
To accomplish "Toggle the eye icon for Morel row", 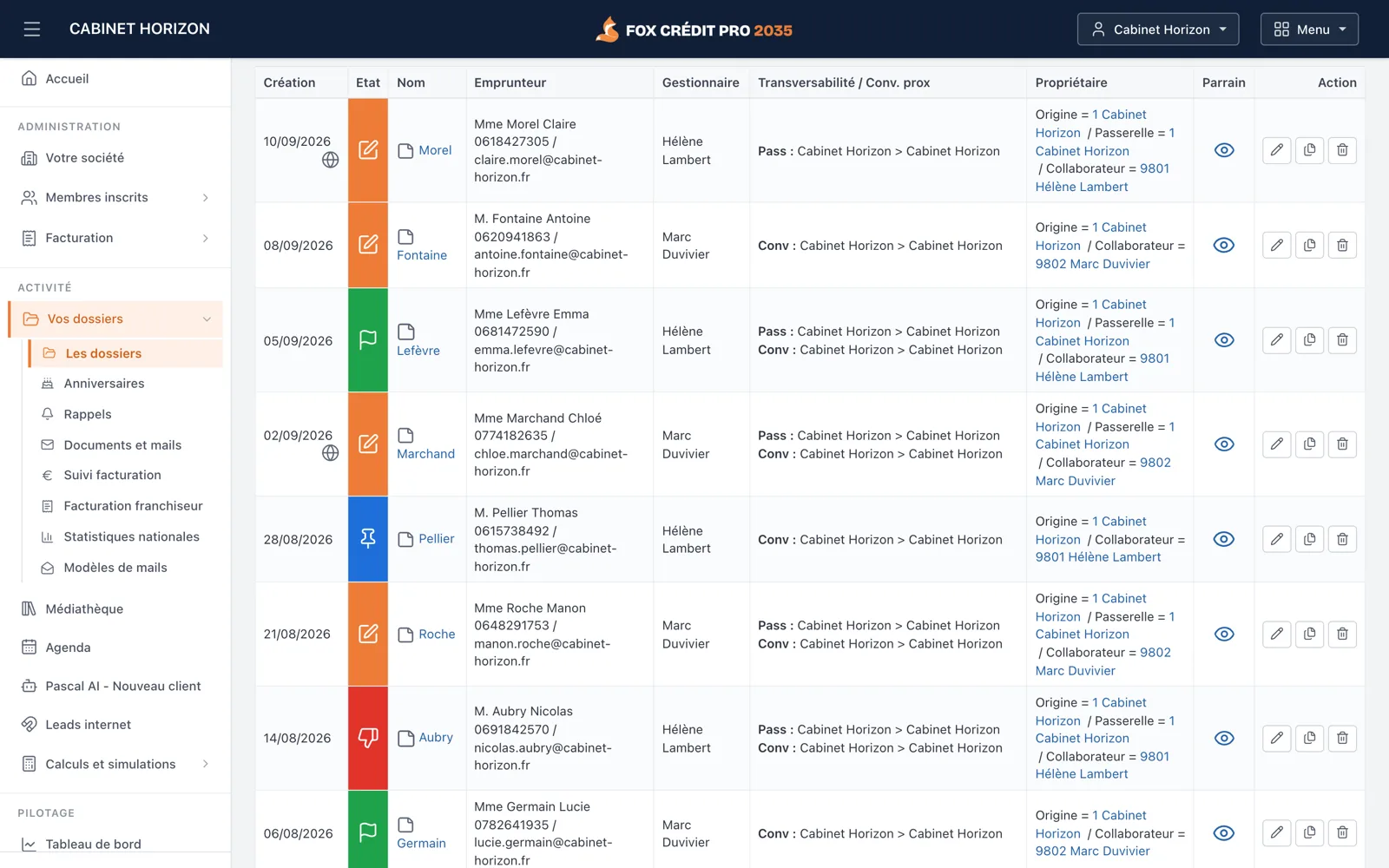I will click(1224, 150).
